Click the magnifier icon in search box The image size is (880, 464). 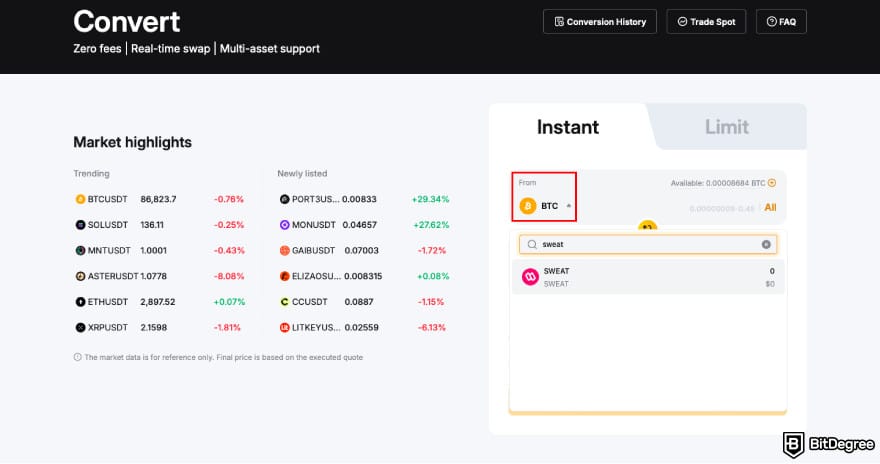click(x=532, y=244)
